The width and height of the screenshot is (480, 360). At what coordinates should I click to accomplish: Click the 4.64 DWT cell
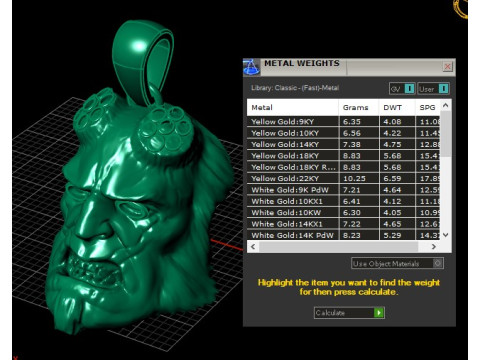[397, 190]
